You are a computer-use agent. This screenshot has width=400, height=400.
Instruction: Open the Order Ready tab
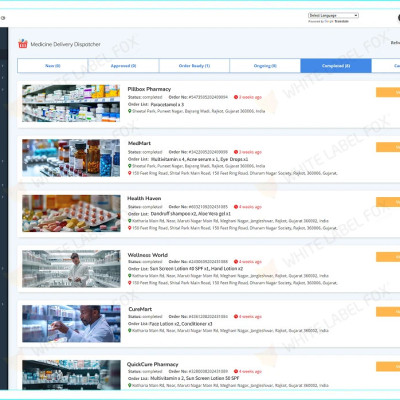[x=194, y=66]
